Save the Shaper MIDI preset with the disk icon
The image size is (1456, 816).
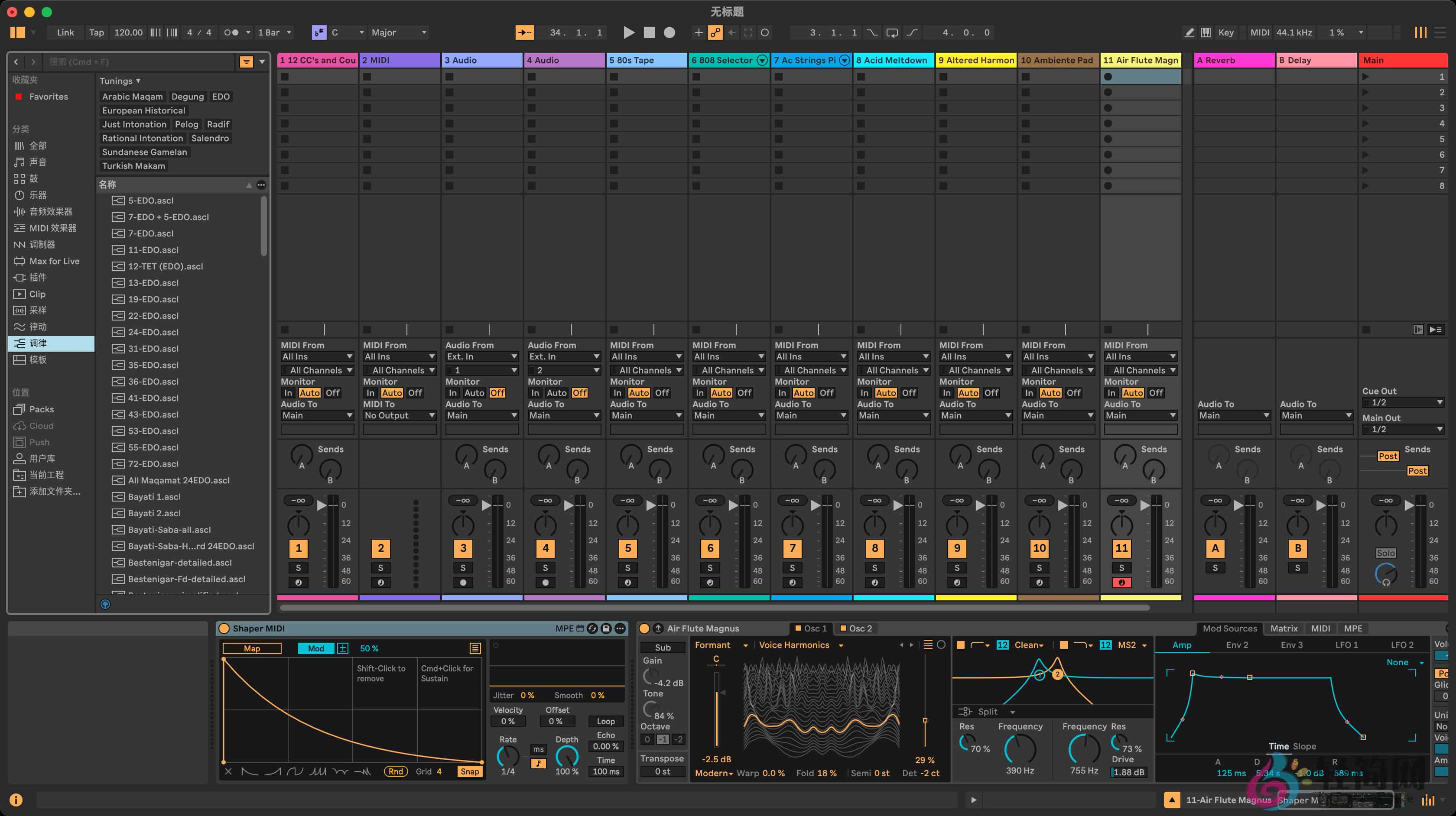pyautogui.click(x=606, y=628)
